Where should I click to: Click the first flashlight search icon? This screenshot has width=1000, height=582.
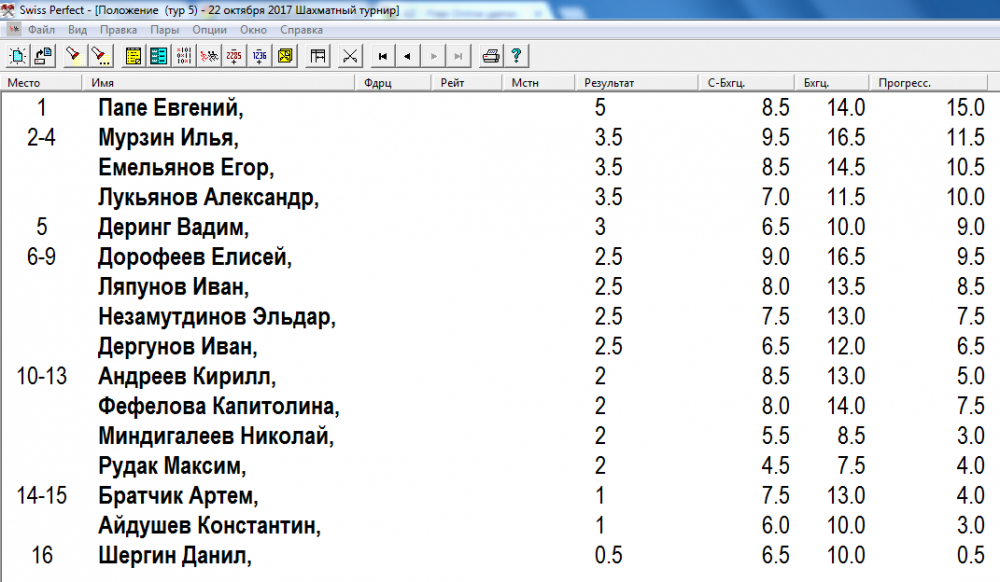coord(75,56)
